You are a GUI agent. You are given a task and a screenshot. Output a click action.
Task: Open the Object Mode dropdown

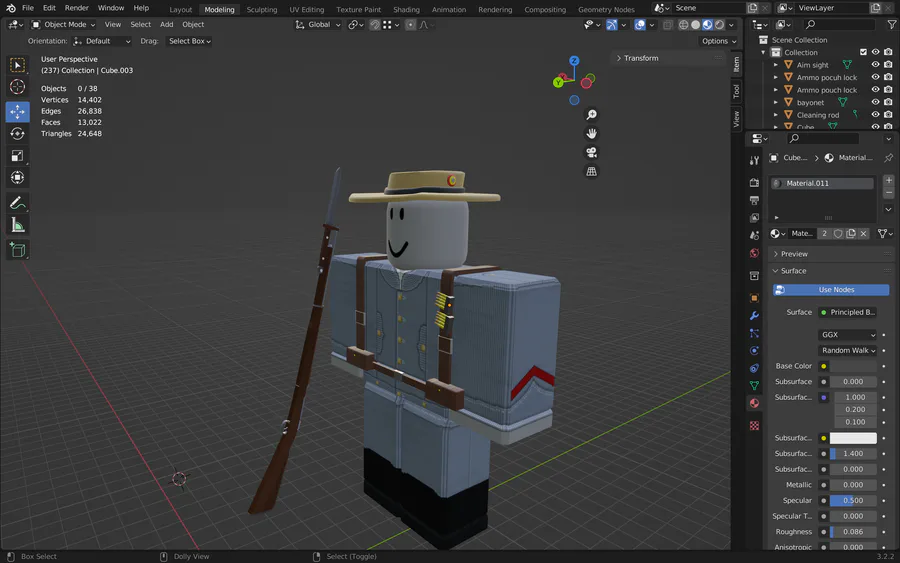(63, 25)
